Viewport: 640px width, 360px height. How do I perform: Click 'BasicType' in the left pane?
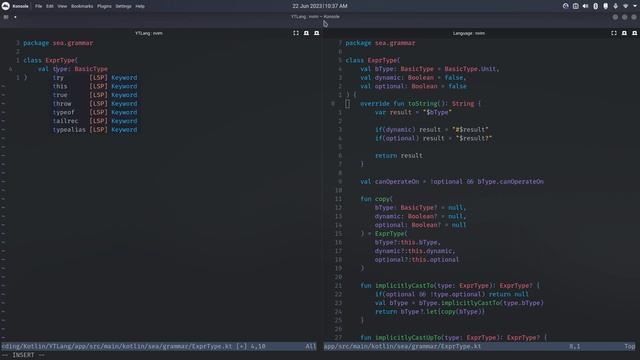pos(91,69)
